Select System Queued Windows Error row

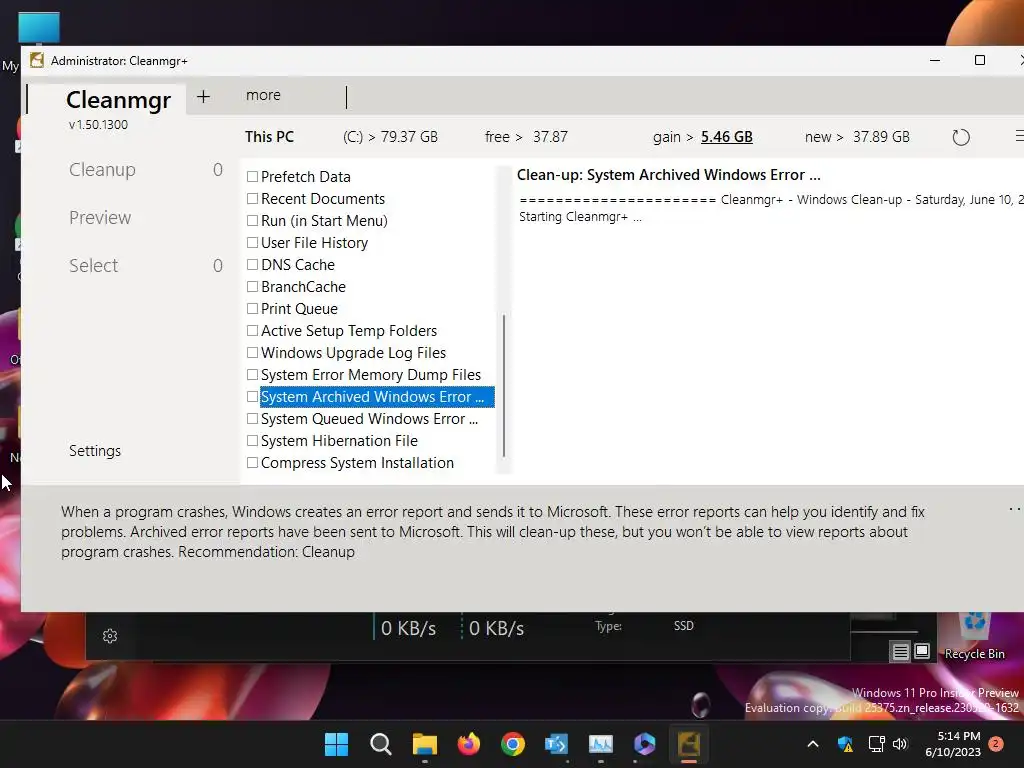coord(370,419)
